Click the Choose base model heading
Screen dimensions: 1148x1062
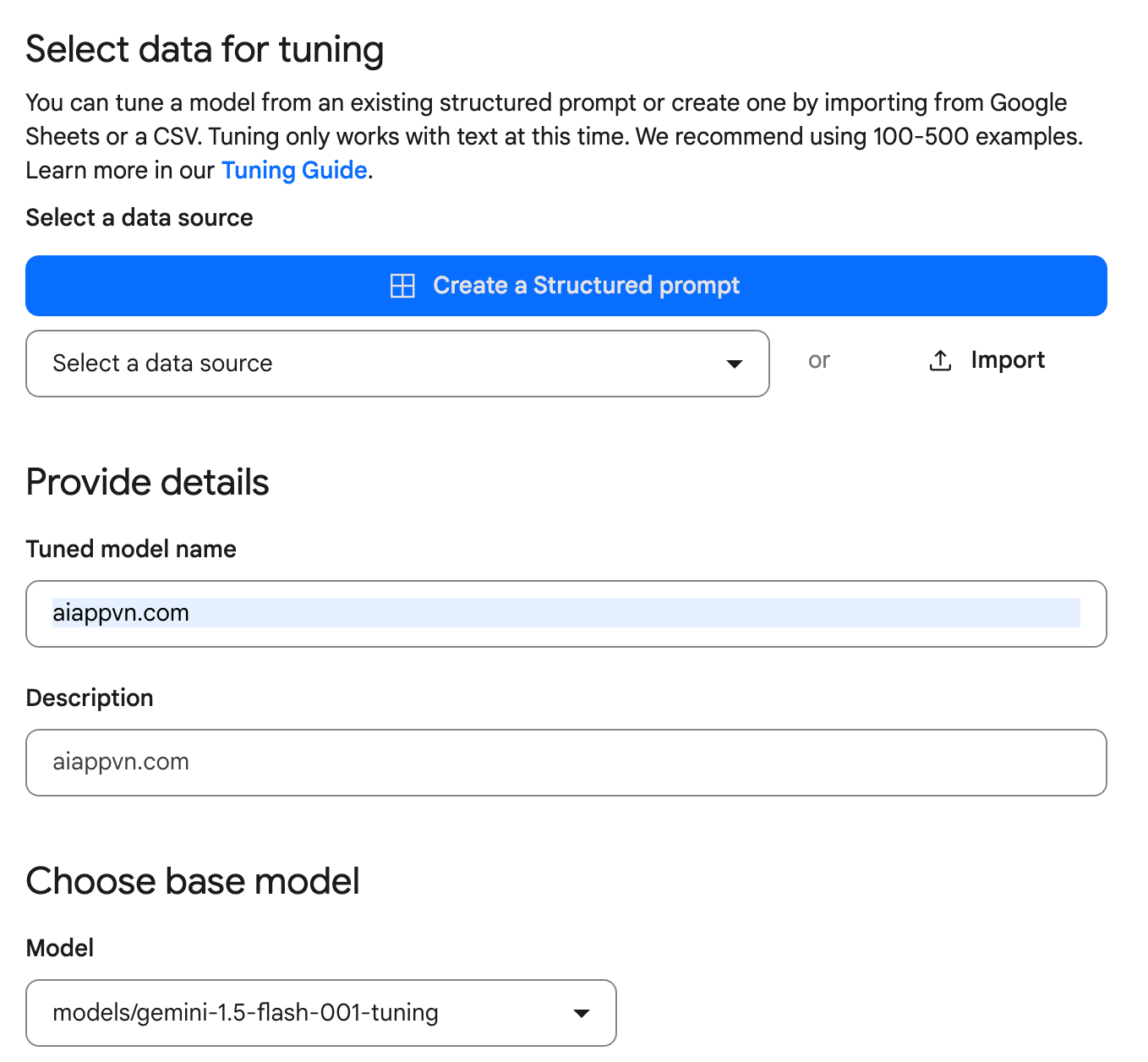point(193,882)
